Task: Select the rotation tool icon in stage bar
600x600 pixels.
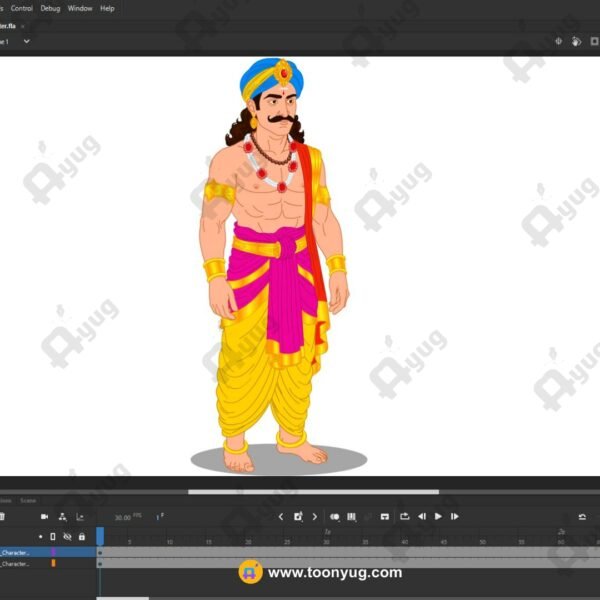Action: (576, 41)
